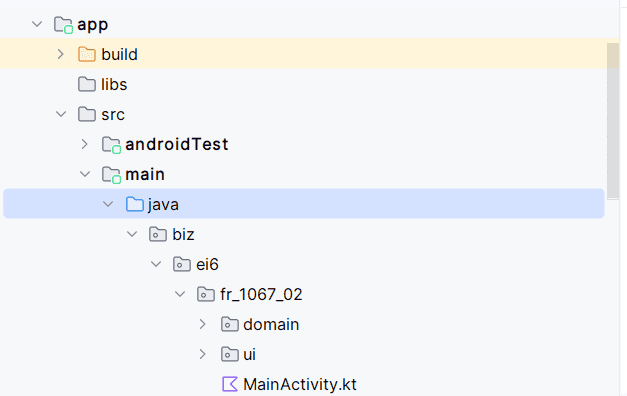Click the Kotlin file icon of MainActivity.kt
Screen dimensions: 627x396
pyautogui.click(x=230, y=384)
